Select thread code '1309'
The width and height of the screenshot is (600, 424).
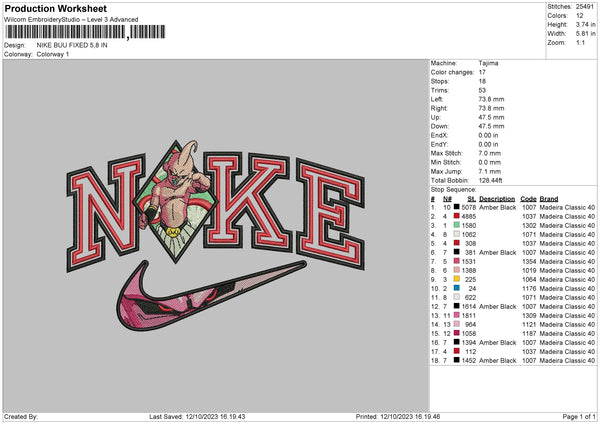tap(529, 315)
